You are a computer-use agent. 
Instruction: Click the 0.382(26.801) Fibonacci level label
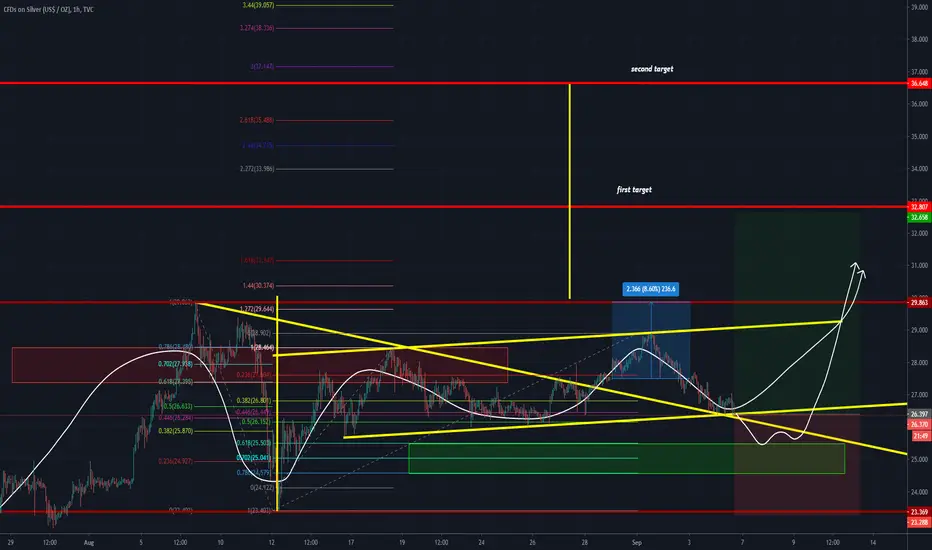point(254,401)
